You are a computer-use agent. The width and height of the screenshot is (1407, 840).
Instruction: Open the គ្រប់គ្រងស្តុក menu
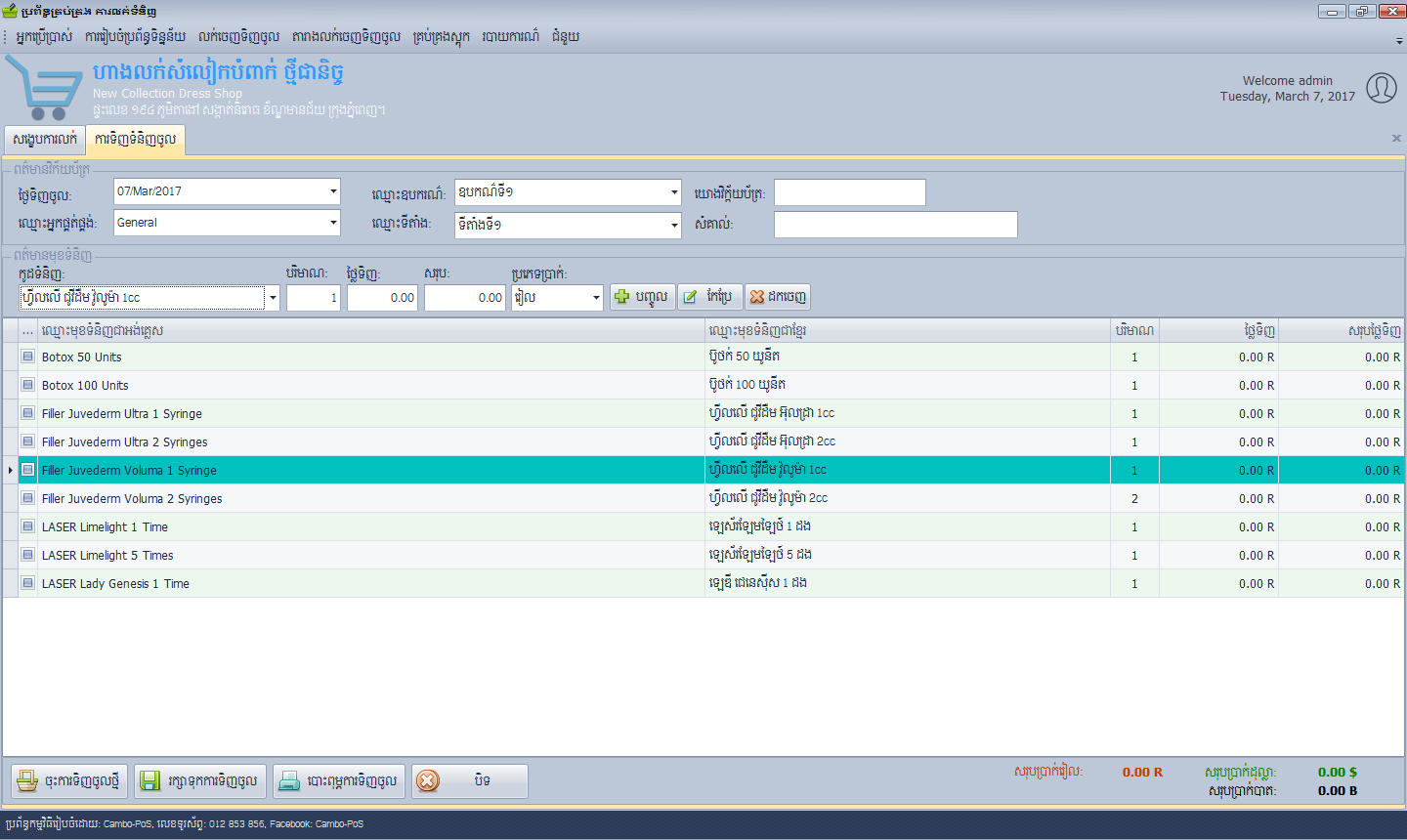point(442,36)
